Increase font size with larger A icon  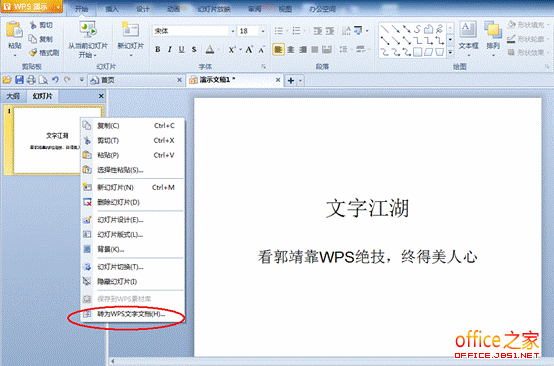(249, 49)
